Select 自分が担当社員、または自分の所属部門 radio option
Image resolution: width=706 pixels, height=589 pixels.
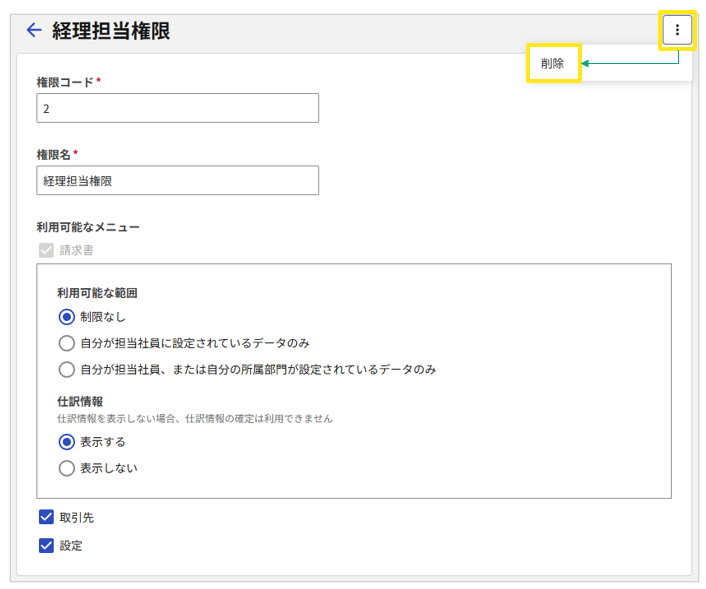[x=67, y=370]
